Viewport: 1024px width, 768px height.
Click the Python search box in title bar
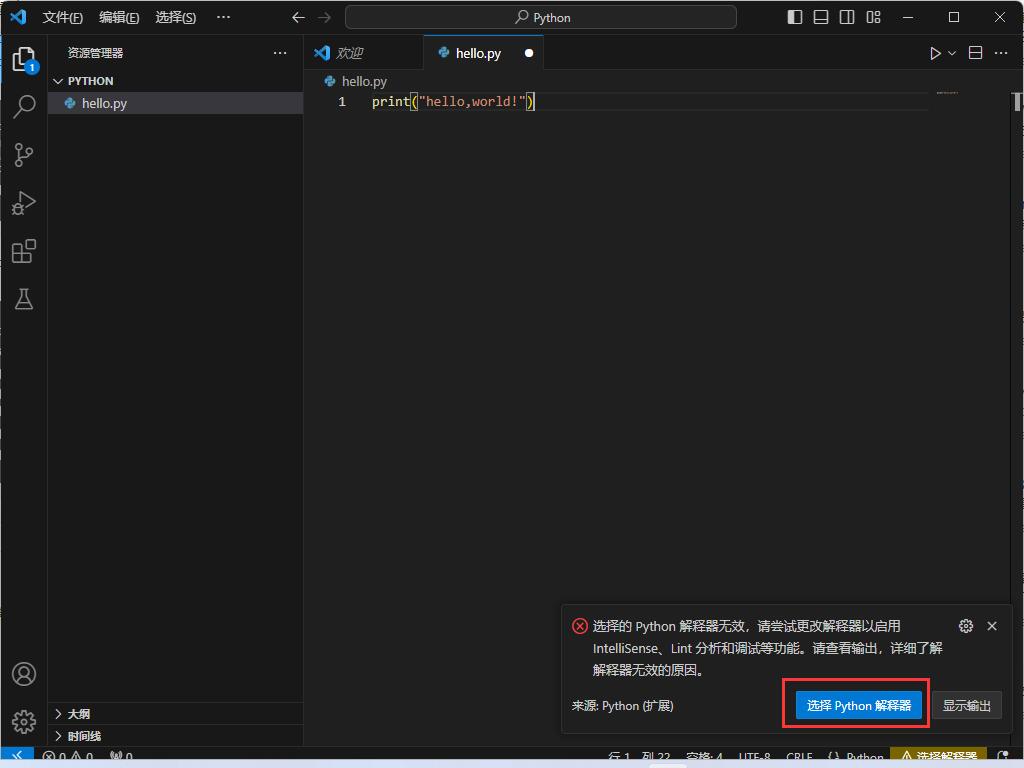click(541, 17)
